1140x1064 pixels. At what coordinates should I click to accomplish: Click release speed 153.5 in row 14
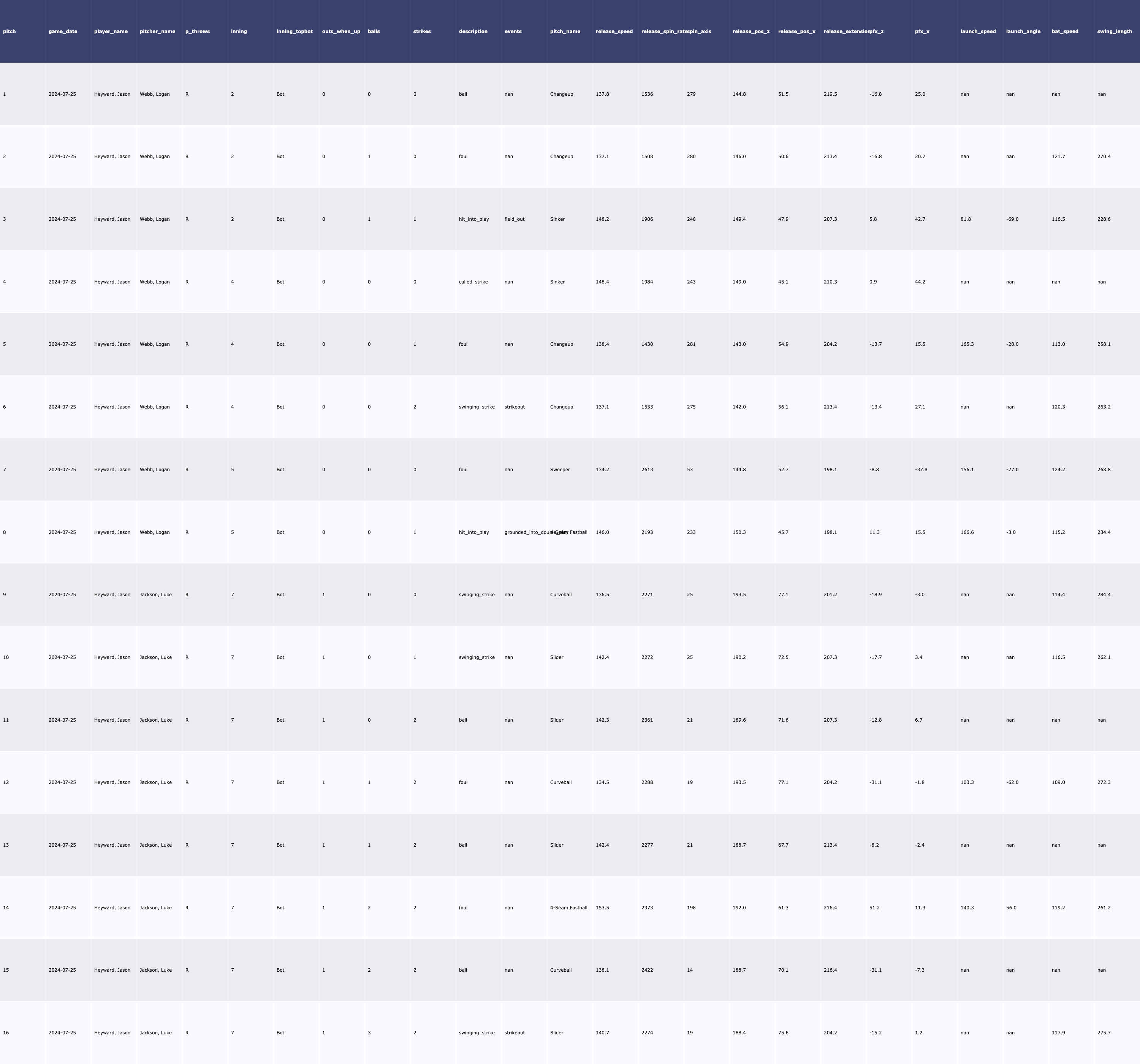point(602,908)
